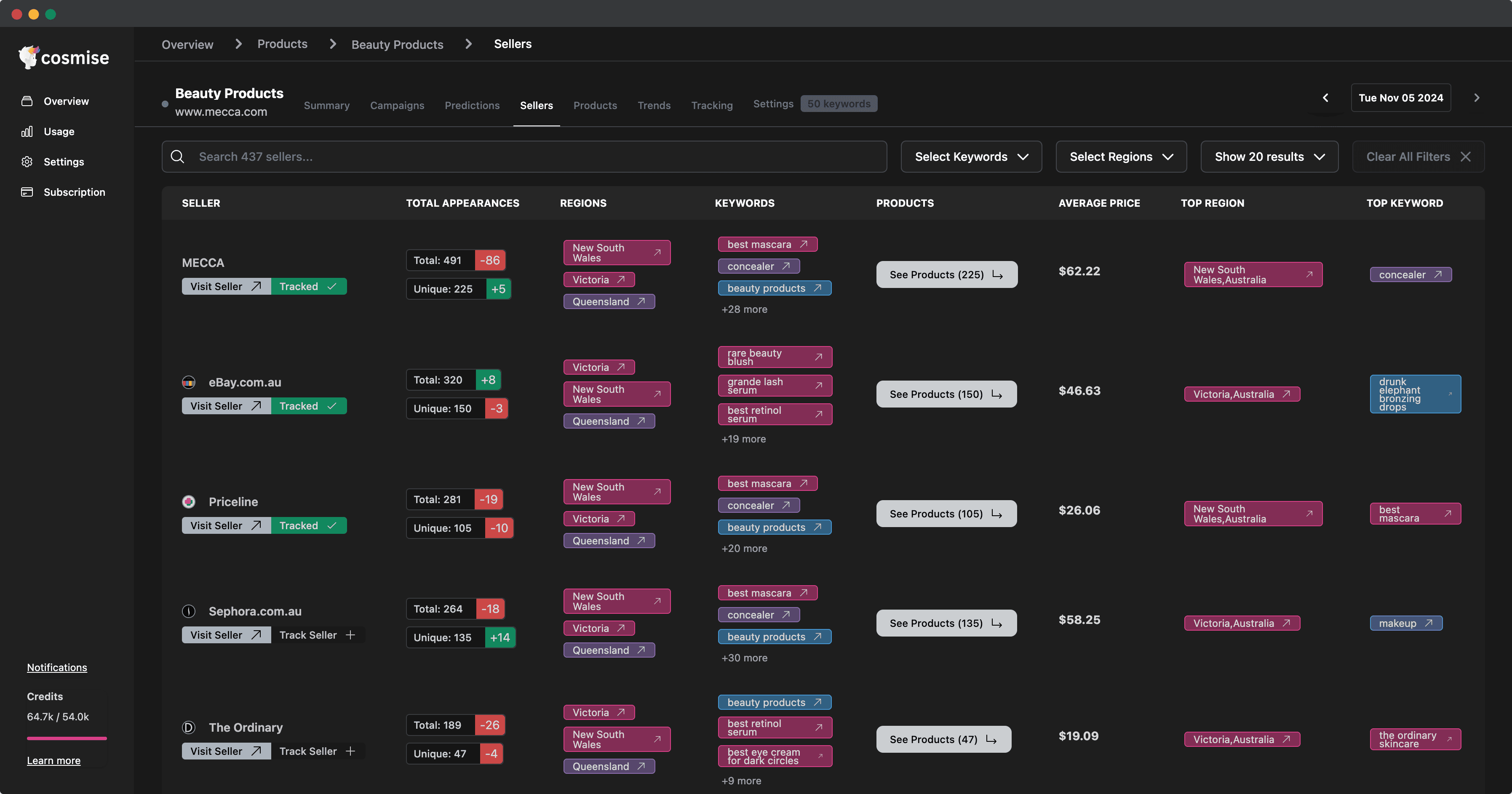Open the Subscription card icon
This screenshot has width=1512, height=794.
[27, 192]
